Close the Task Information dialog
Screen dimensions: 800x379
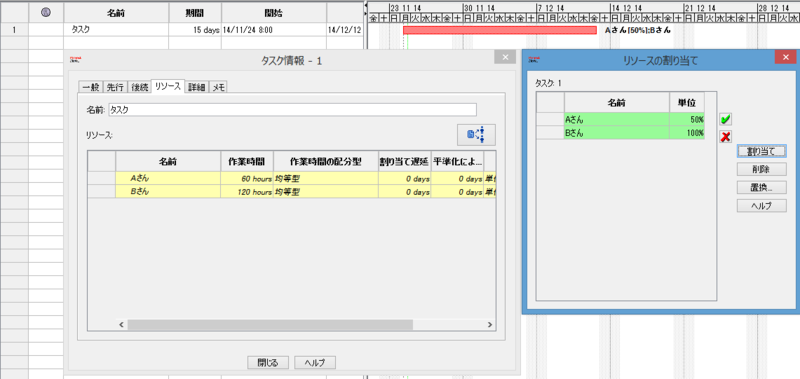tap(505, 57)
